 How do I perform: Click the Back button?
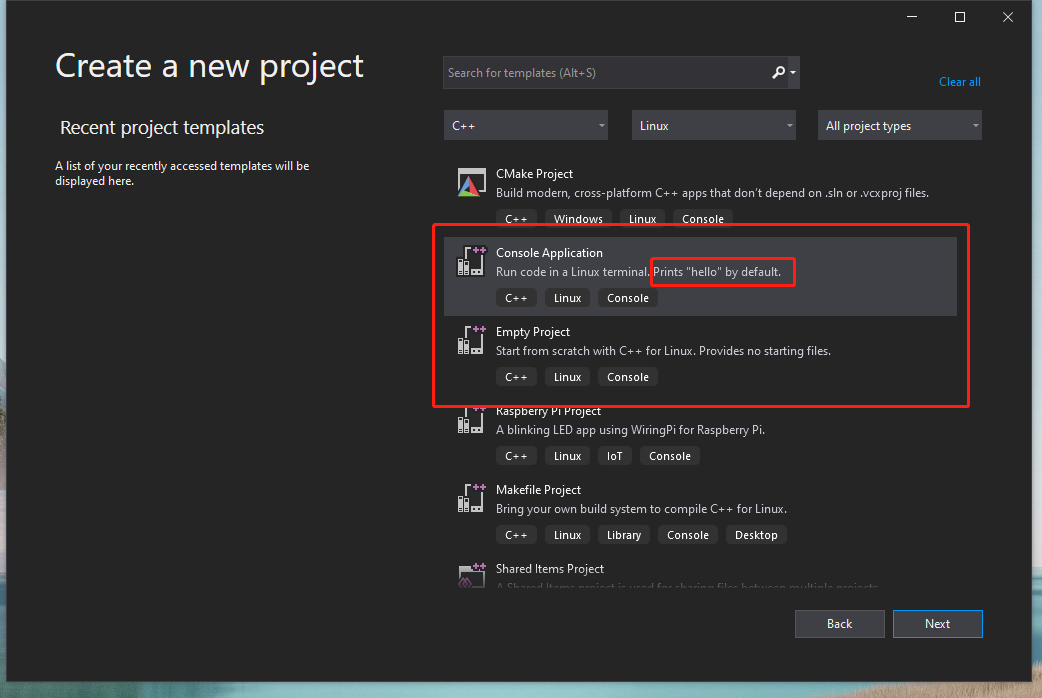tap(839, 623)
